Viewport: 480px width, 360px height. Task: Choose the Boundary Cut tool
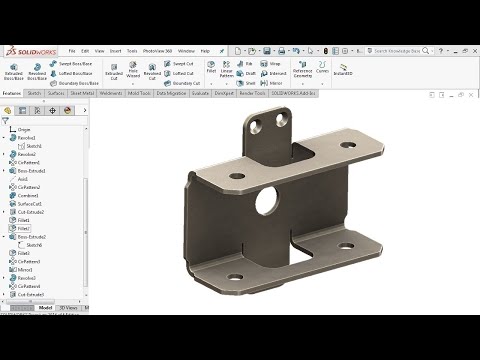[x=182, y=83]
